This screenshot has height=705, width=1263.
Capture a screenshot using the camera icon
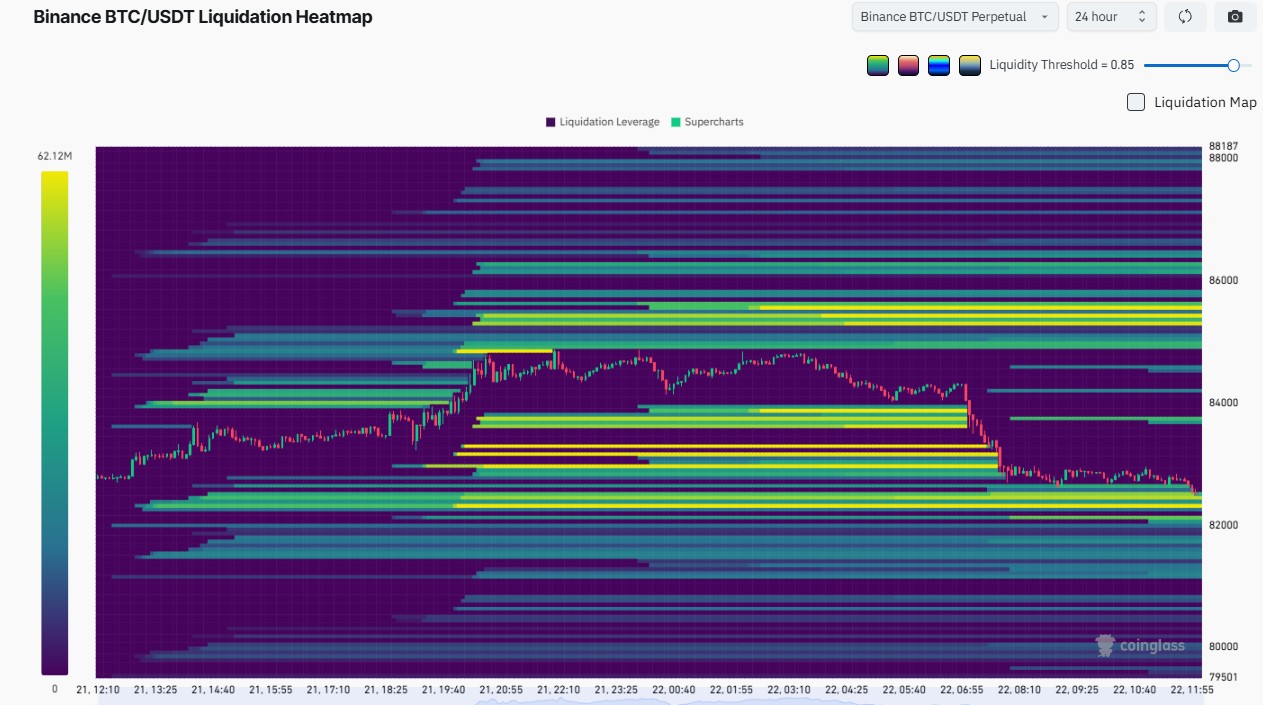click(x=1235, y=17)
